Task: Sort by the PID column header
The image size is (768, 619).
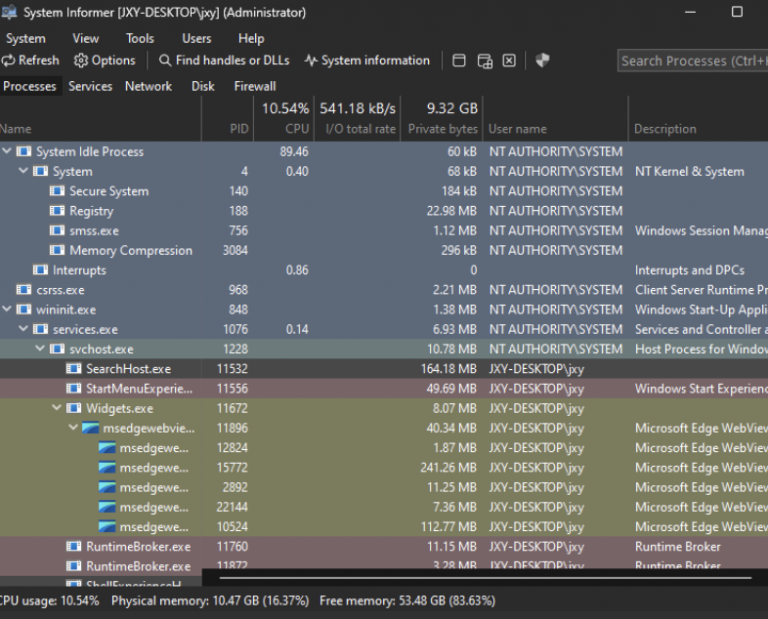Action: (x=238, y=129)
